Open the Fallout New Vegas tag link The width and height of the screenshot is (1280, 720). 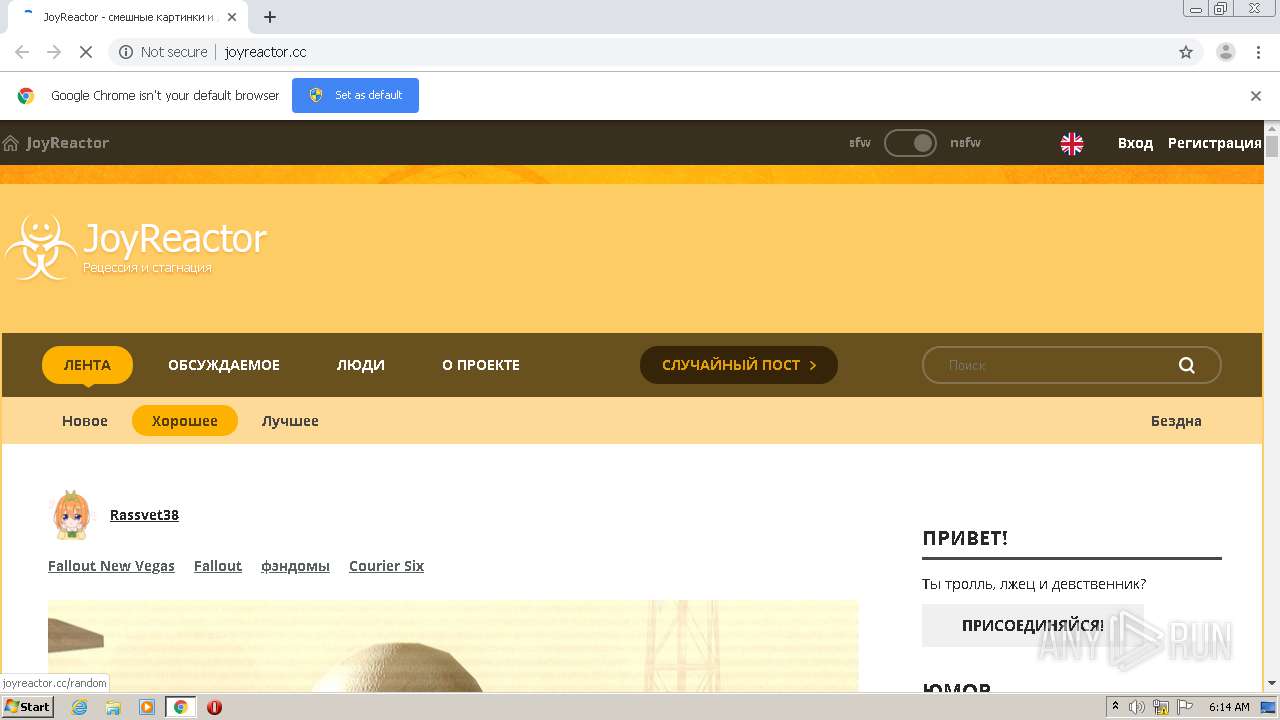(111, 566)
